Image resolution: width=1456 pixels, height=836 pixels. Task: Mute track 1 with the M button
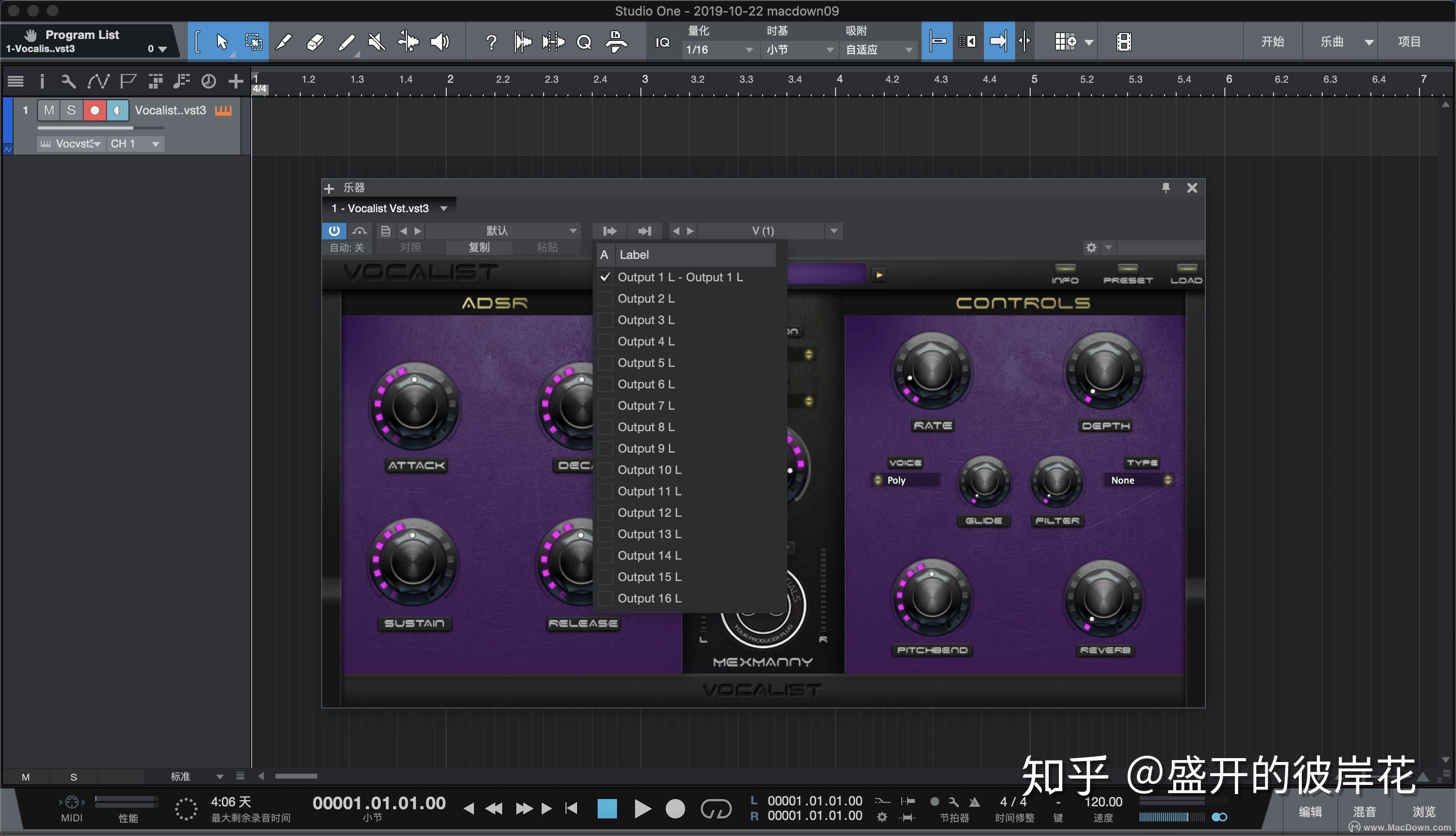[49, 110]
